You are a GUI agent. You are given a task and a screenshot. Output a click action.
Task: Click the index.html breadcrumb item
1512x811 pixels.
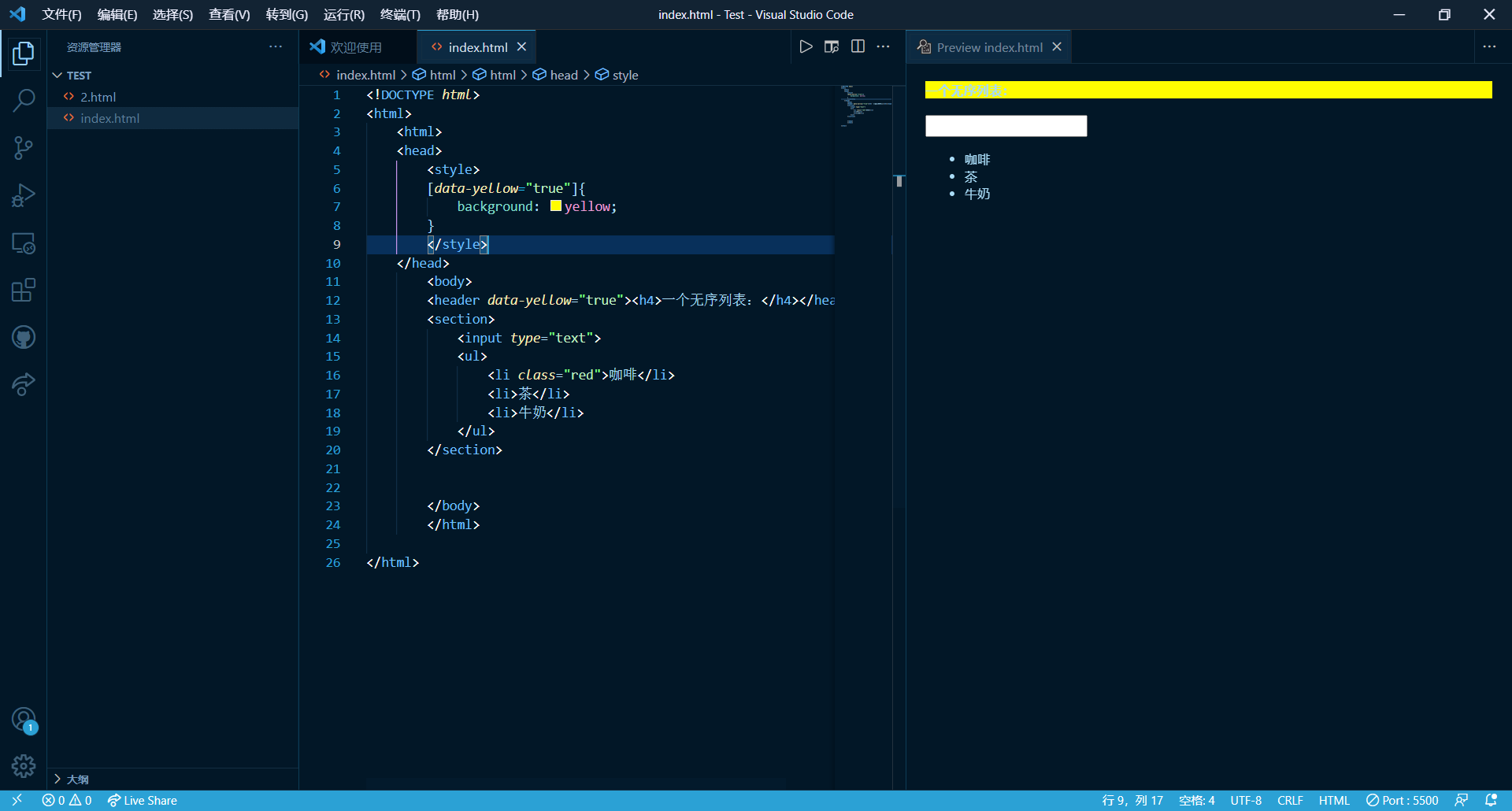357,75
